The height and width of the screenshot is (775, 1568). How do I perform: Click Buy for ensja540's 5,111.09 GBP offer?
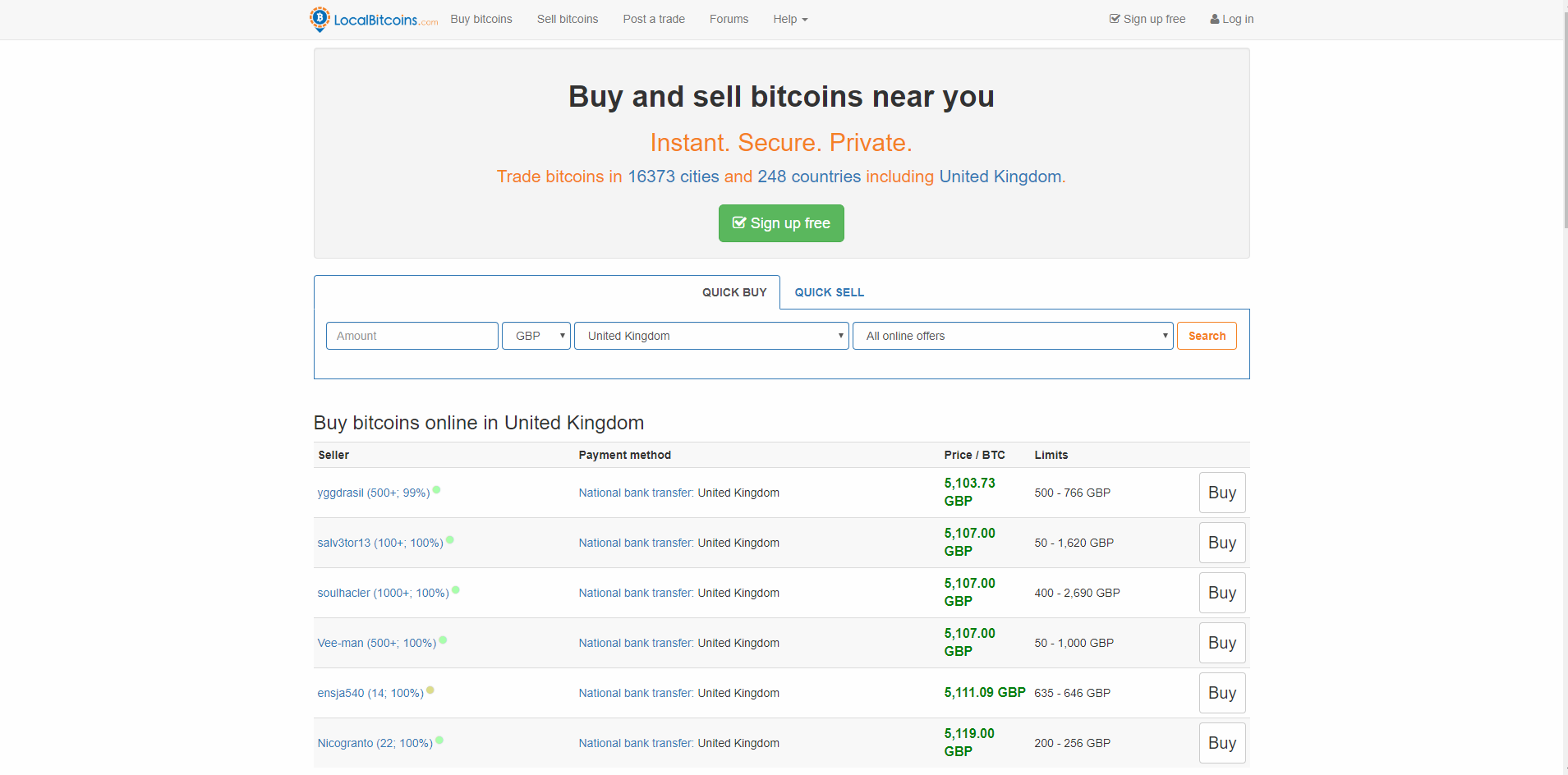[x=1222, y=693]
